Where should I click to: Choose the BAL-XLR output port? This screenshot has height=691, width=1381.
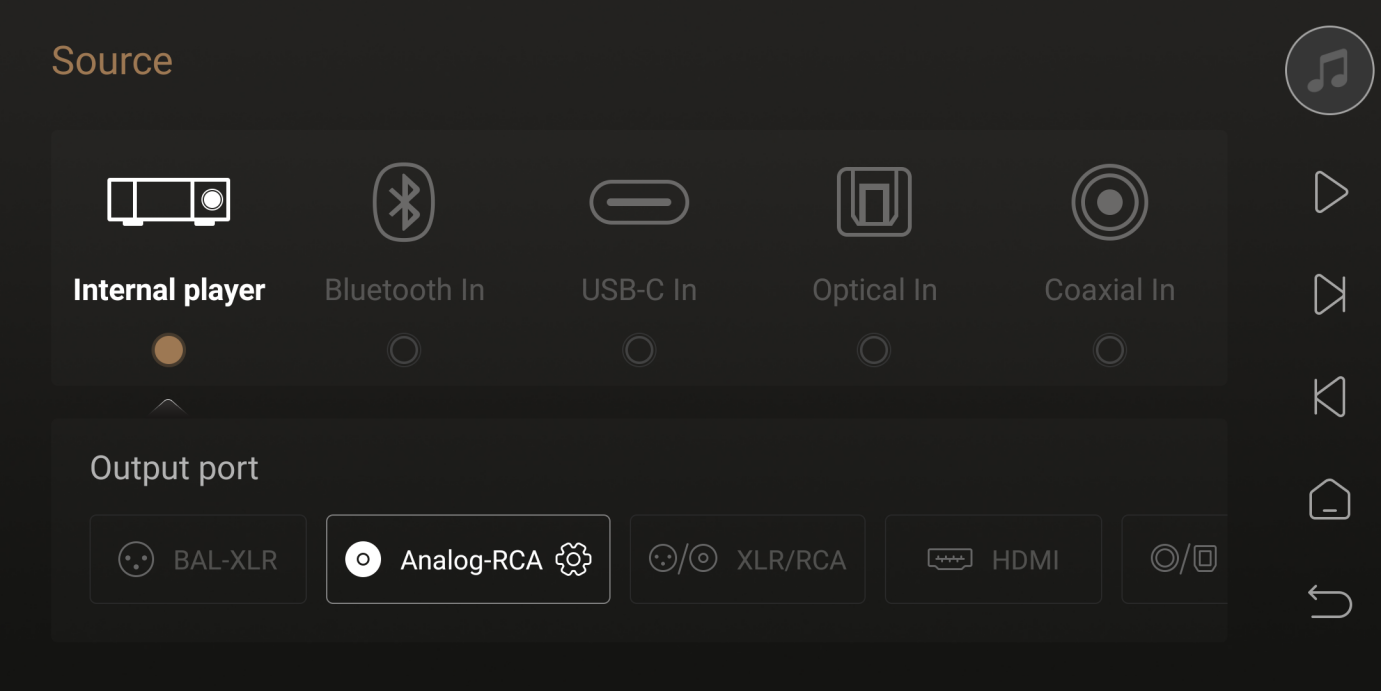coord(198,559)
